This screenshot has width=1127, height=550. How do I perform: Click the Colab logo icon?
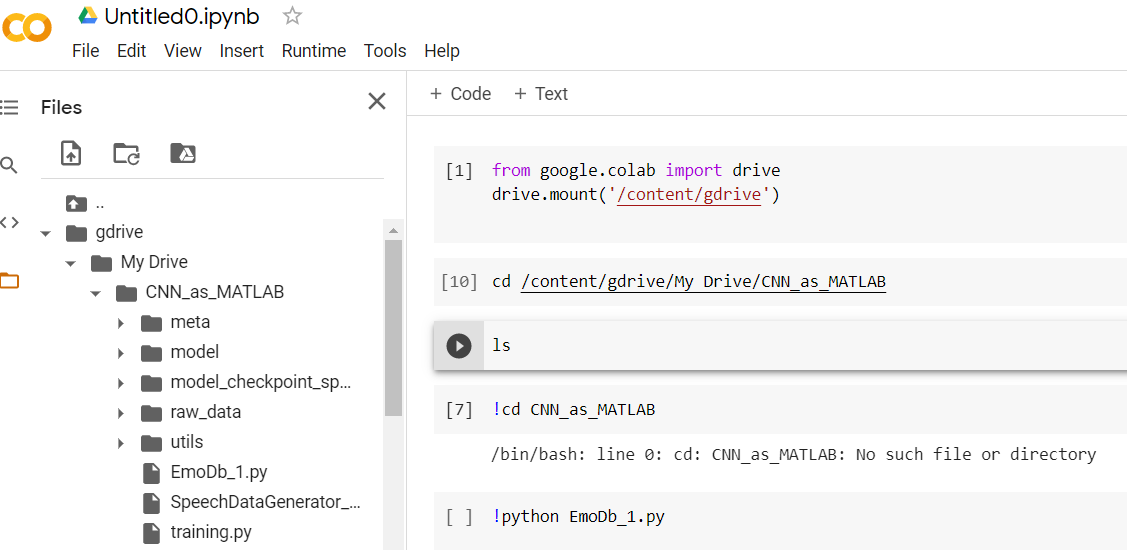(x=26, y=28)
